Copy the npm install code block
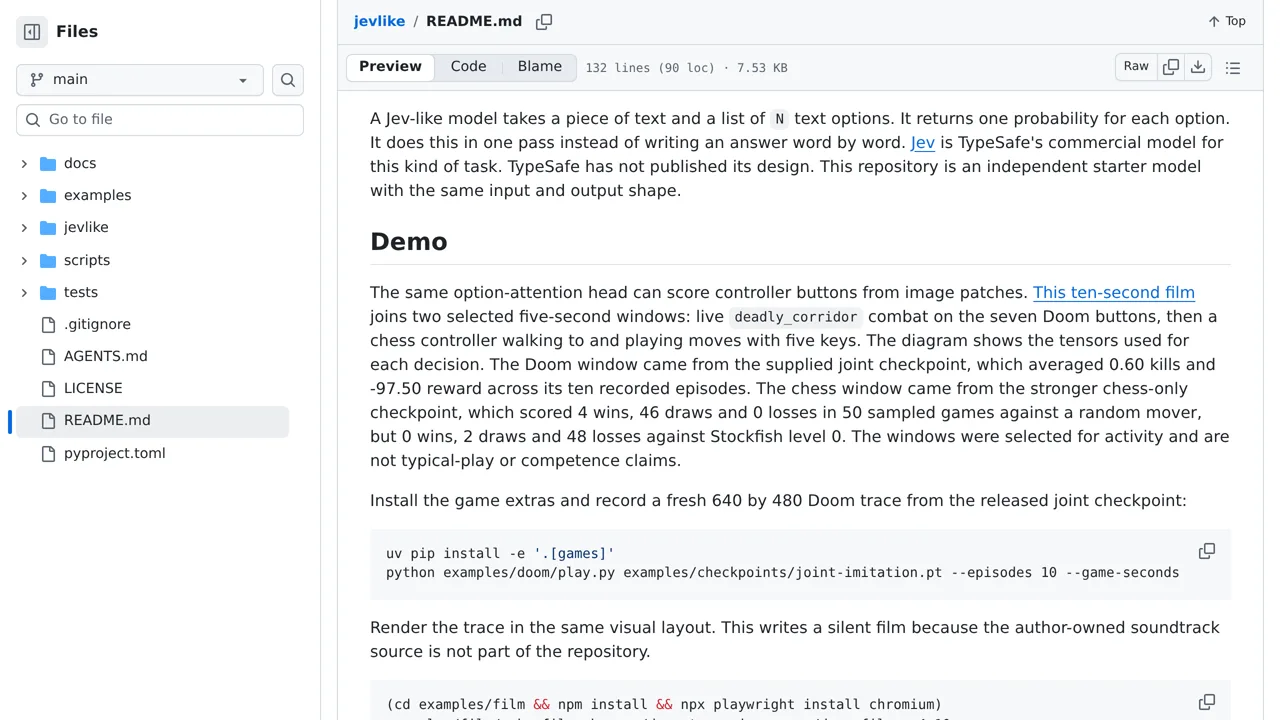The width and height of the screenshot is (1280, 720). [x=1207, y=703]
